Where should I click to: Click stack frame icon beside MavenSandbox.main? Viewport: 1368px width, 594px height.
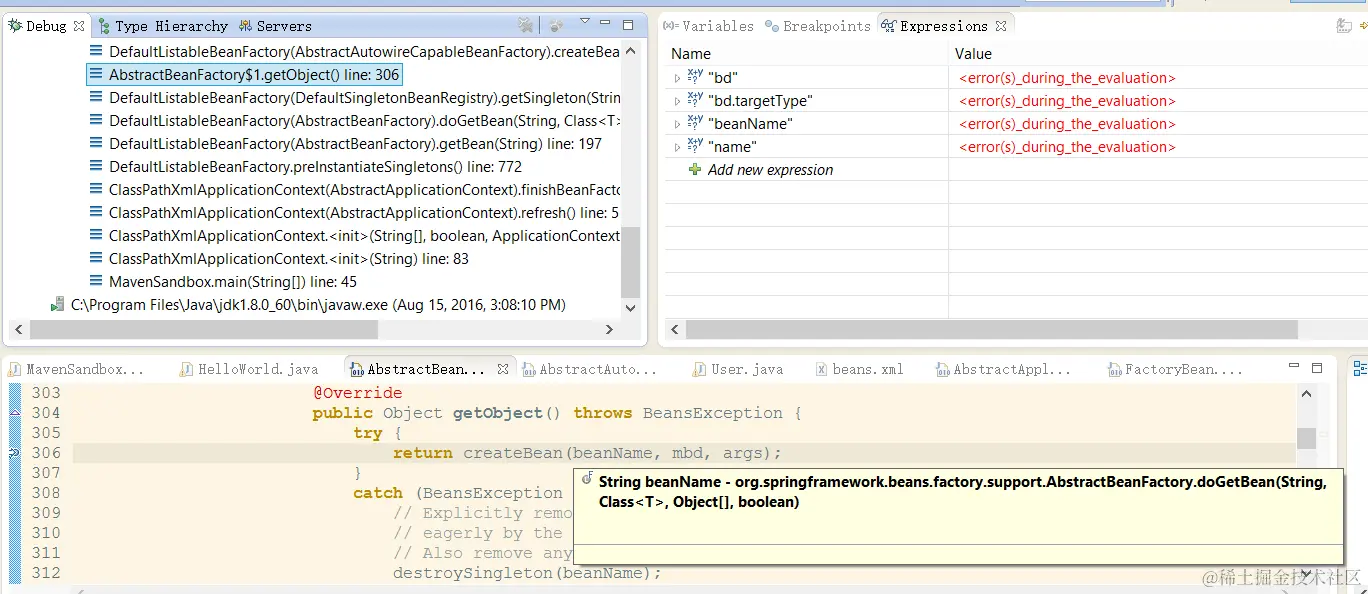click(96, 281)
